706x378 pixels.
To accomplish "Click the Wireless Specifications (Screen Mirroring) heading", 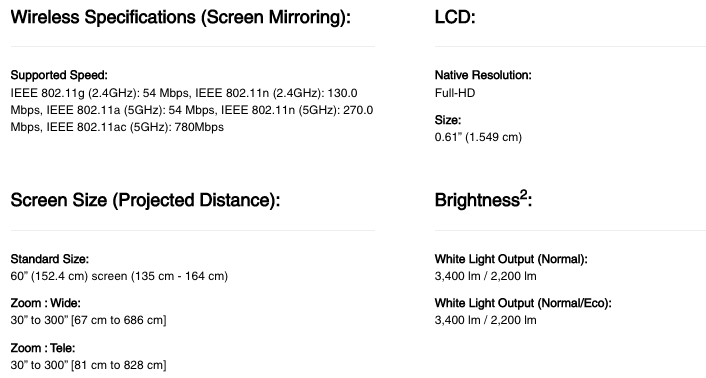I will [181, 18].
